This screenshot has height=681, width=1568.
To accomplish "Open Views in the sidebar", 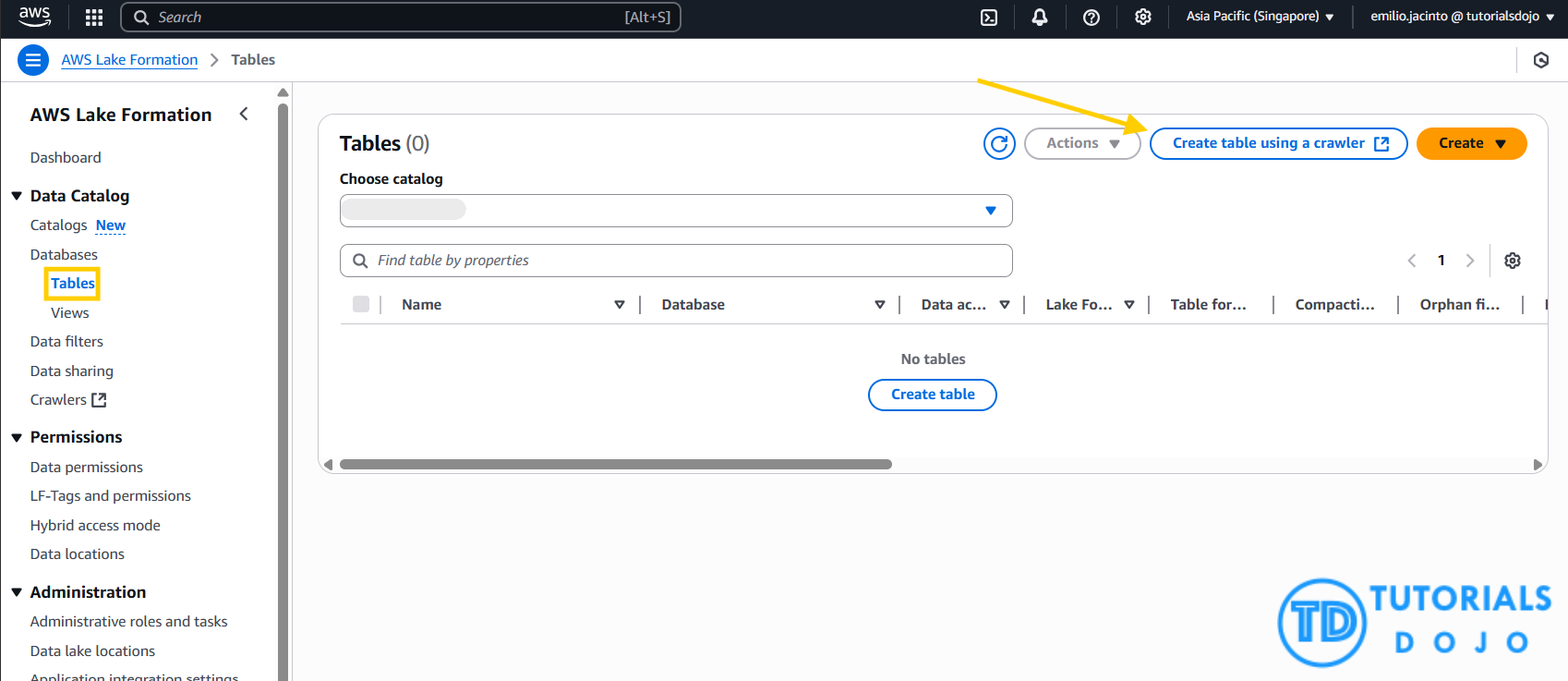I will 70,313.
